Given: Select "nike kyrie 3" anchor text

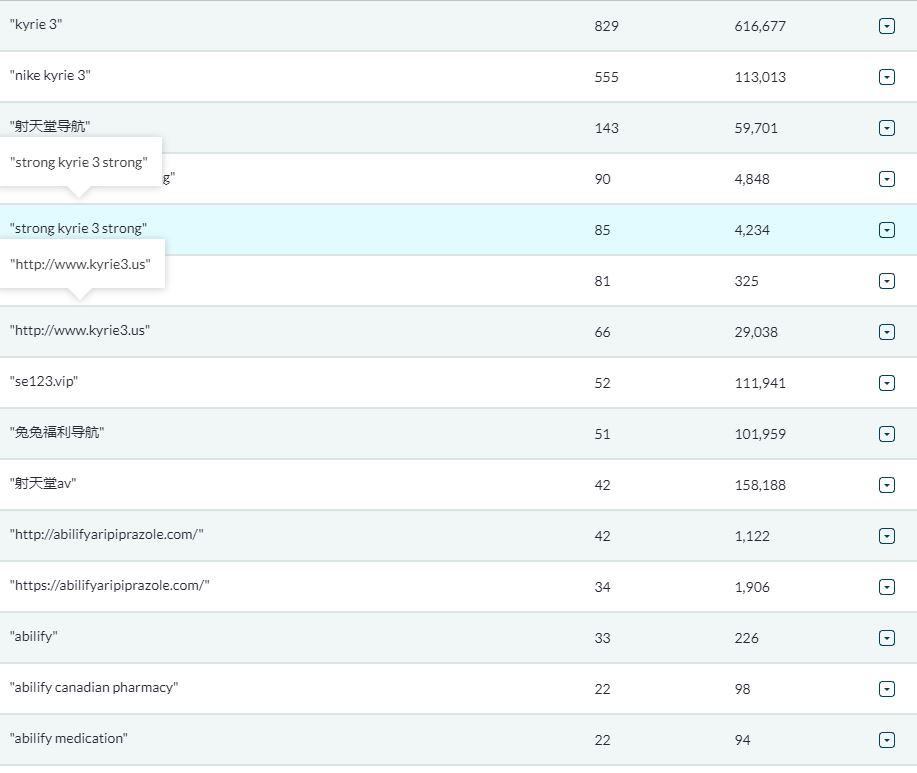Looking at the screenshot, I should tap(50, 75).
